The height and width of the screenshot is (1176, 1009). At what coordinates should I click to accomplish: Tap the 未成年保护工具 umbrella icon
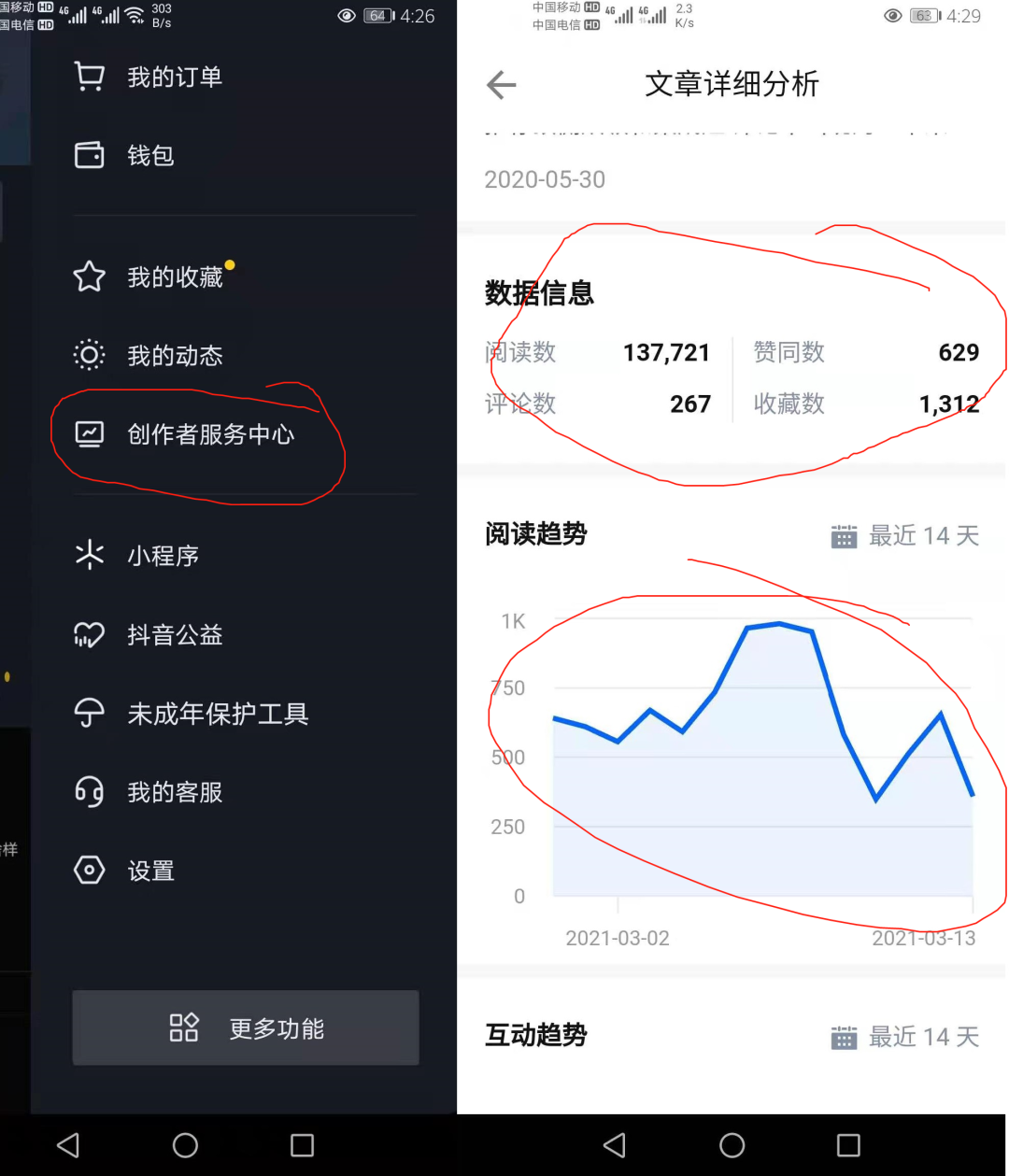[89, 714]
